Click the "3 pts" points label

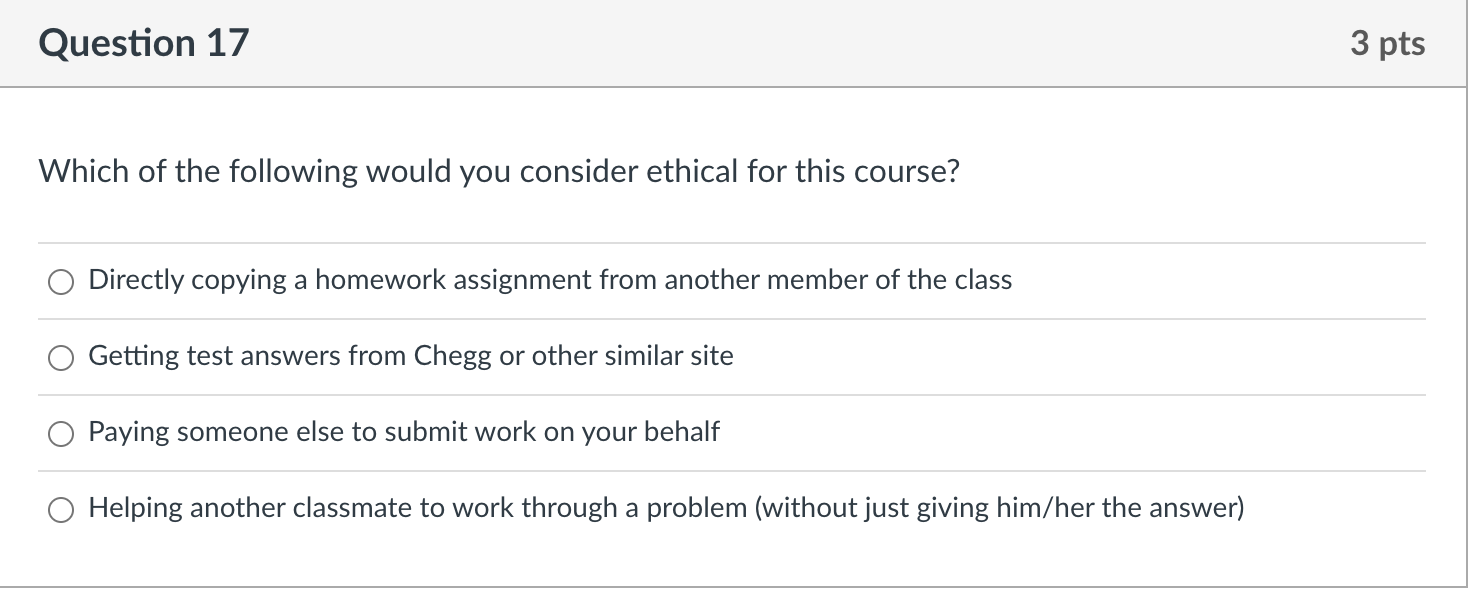(1387, 43)
